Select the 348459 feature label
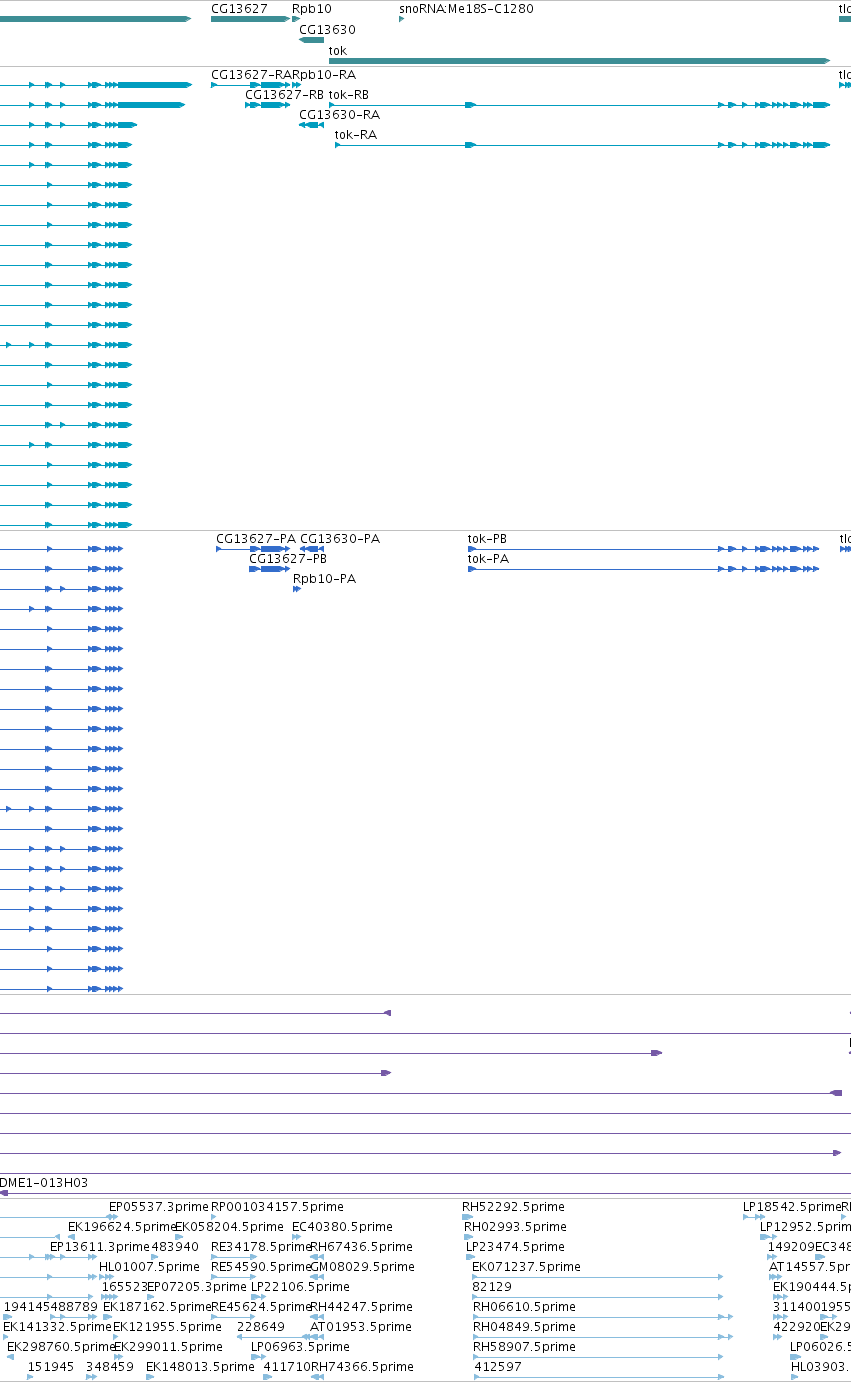Viewport: 851px width, 1382px height. tap(109, 1366)
